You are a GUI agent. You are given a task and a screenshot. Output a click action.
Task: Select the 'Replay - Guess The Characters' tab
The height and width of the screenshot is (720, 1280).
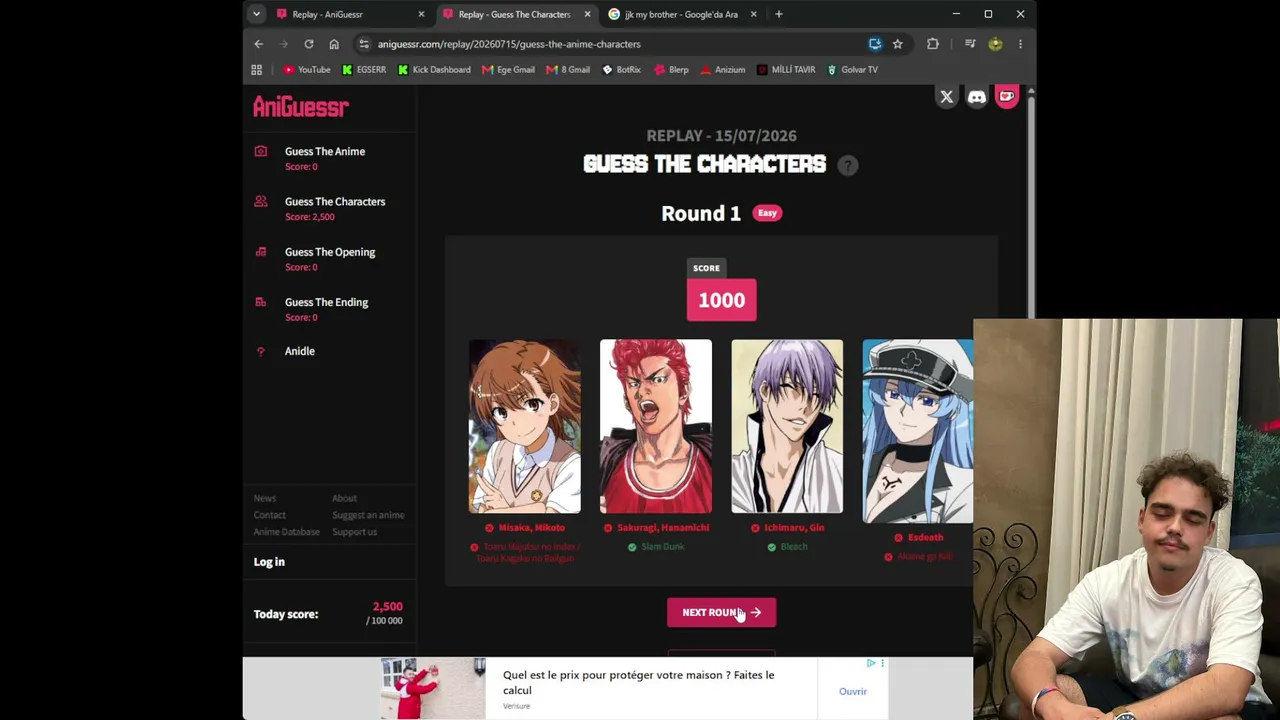(516, 14)
